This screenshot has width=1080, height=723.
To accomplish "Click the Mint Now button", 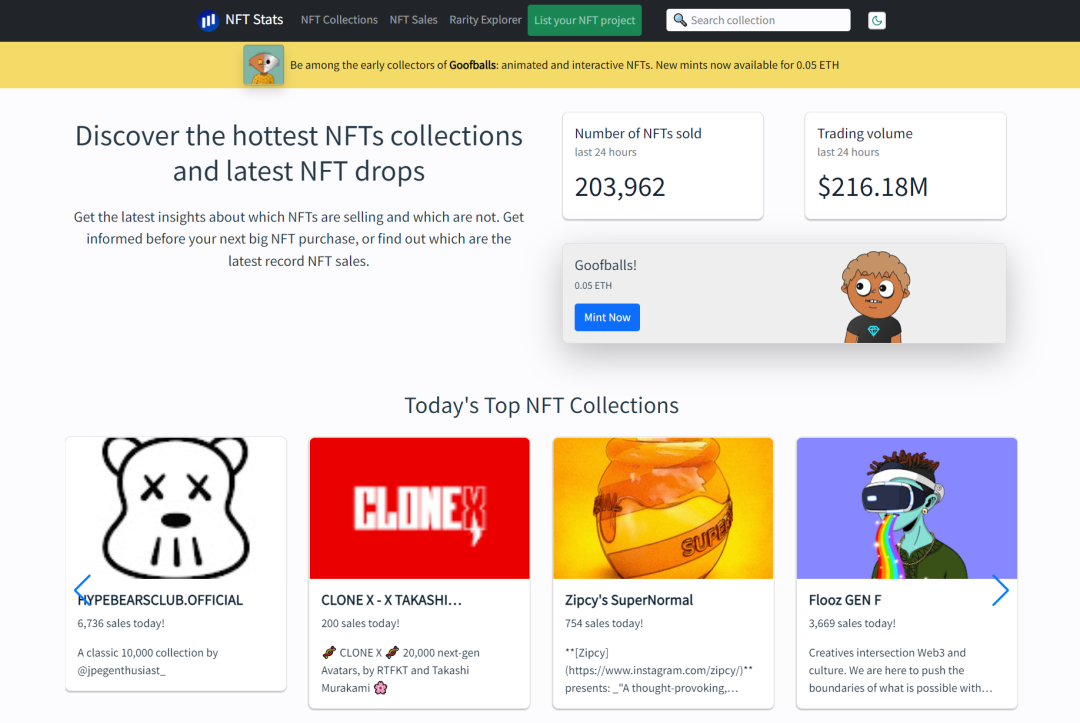I will (x=608, y=317).
